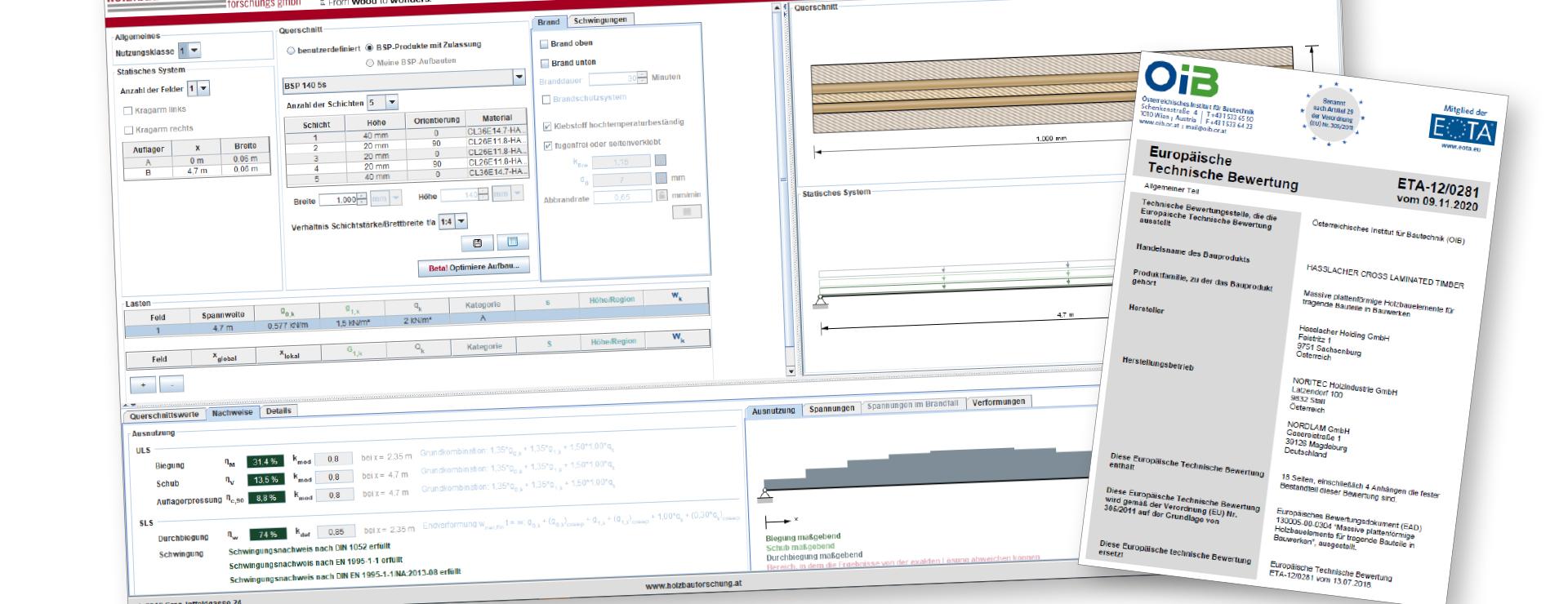Open the Anzahl der Schichten dropdown

tap(382, 103)
